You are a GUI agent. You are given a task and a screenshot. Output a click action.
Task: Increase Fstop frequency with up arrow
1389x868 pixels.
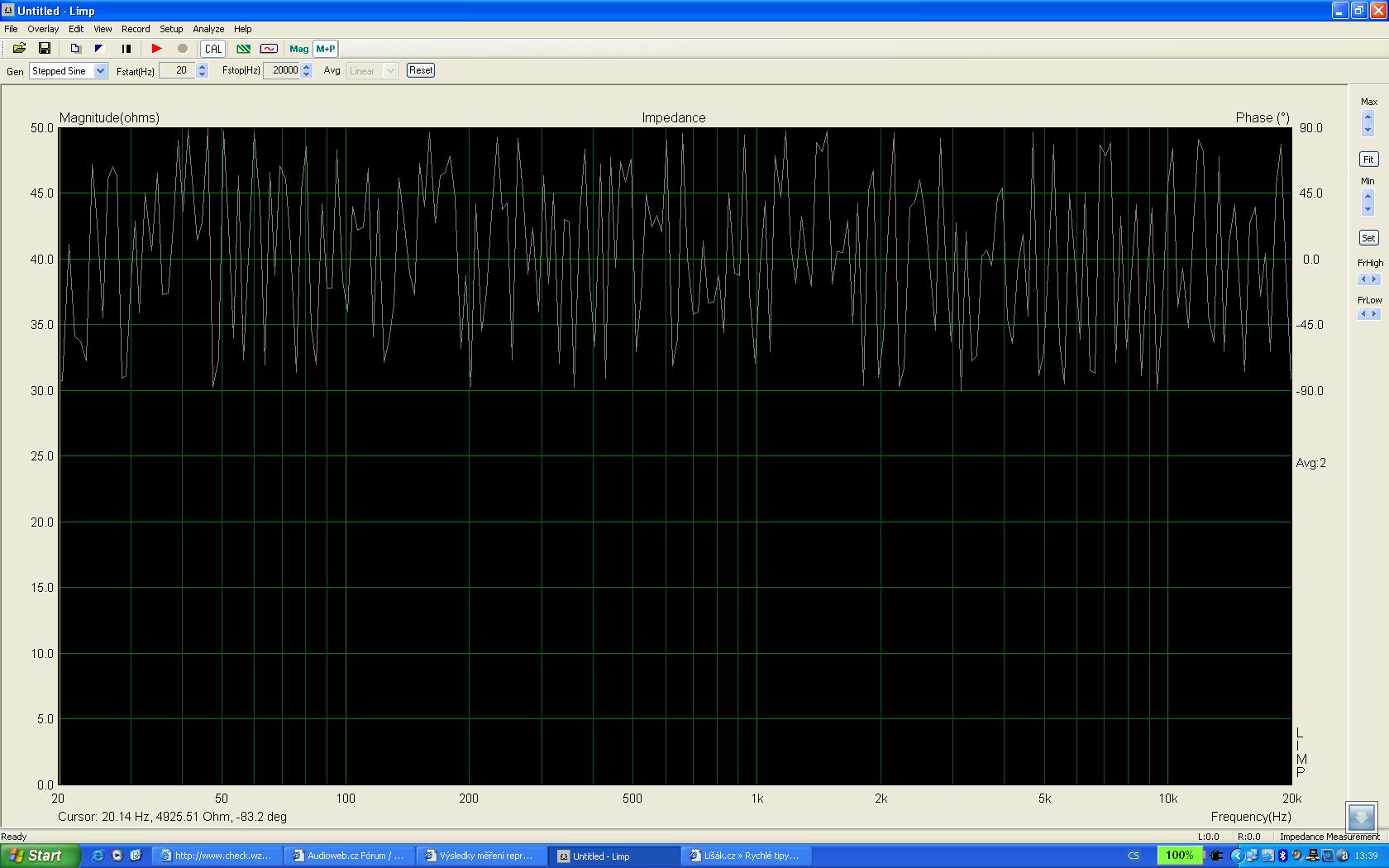click(x=306, y=67)
